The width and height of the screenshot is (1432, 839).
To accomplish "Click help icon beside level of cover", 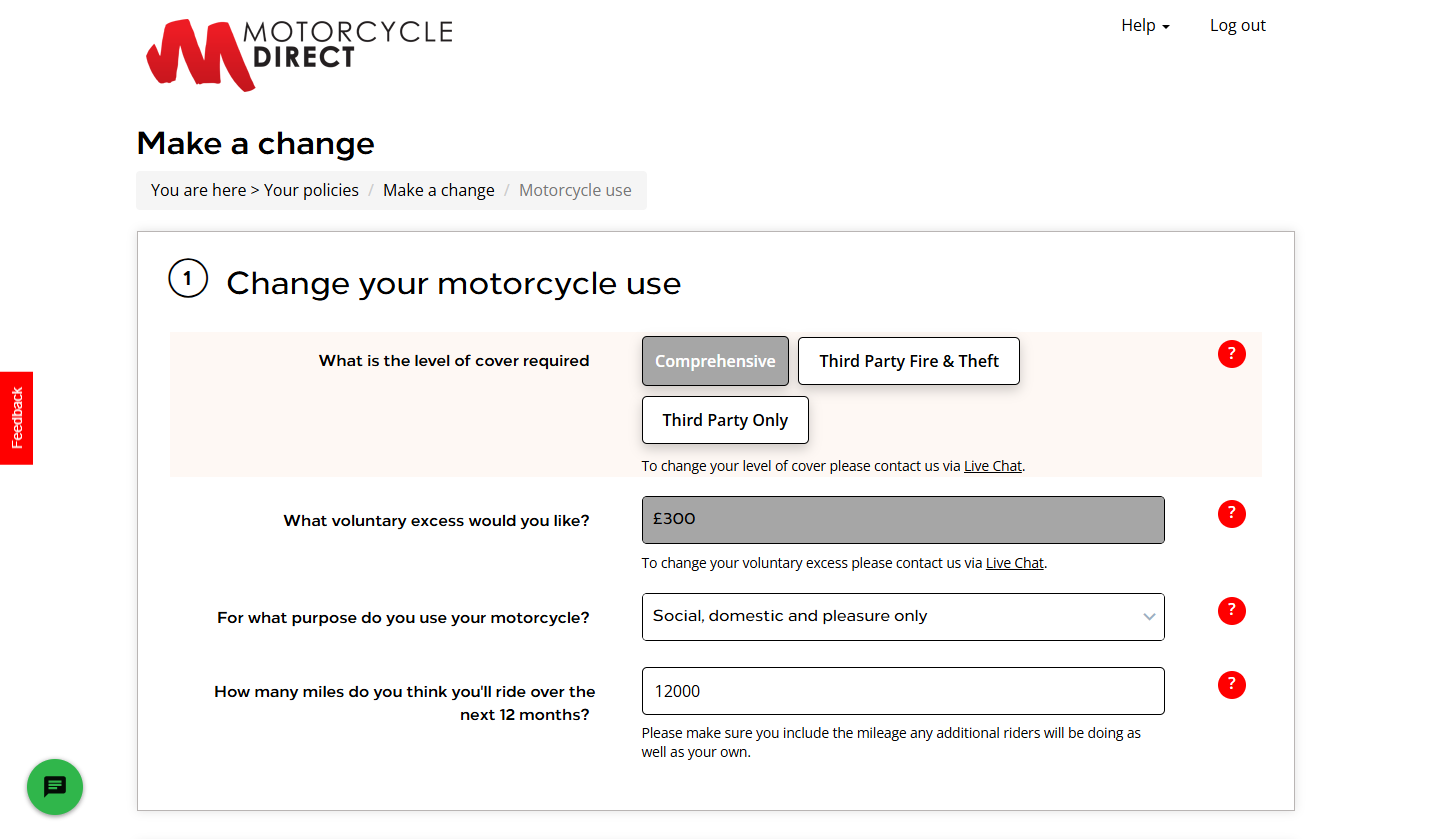I will [x=1231, y=354].
